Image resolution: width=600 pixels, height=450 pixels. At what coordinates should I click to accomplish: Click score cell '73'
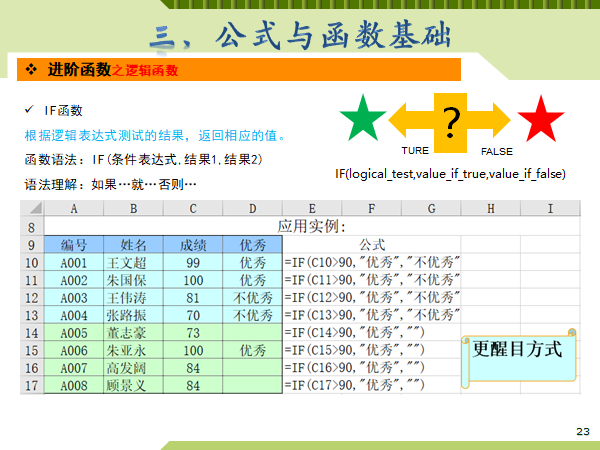[193, 333]
